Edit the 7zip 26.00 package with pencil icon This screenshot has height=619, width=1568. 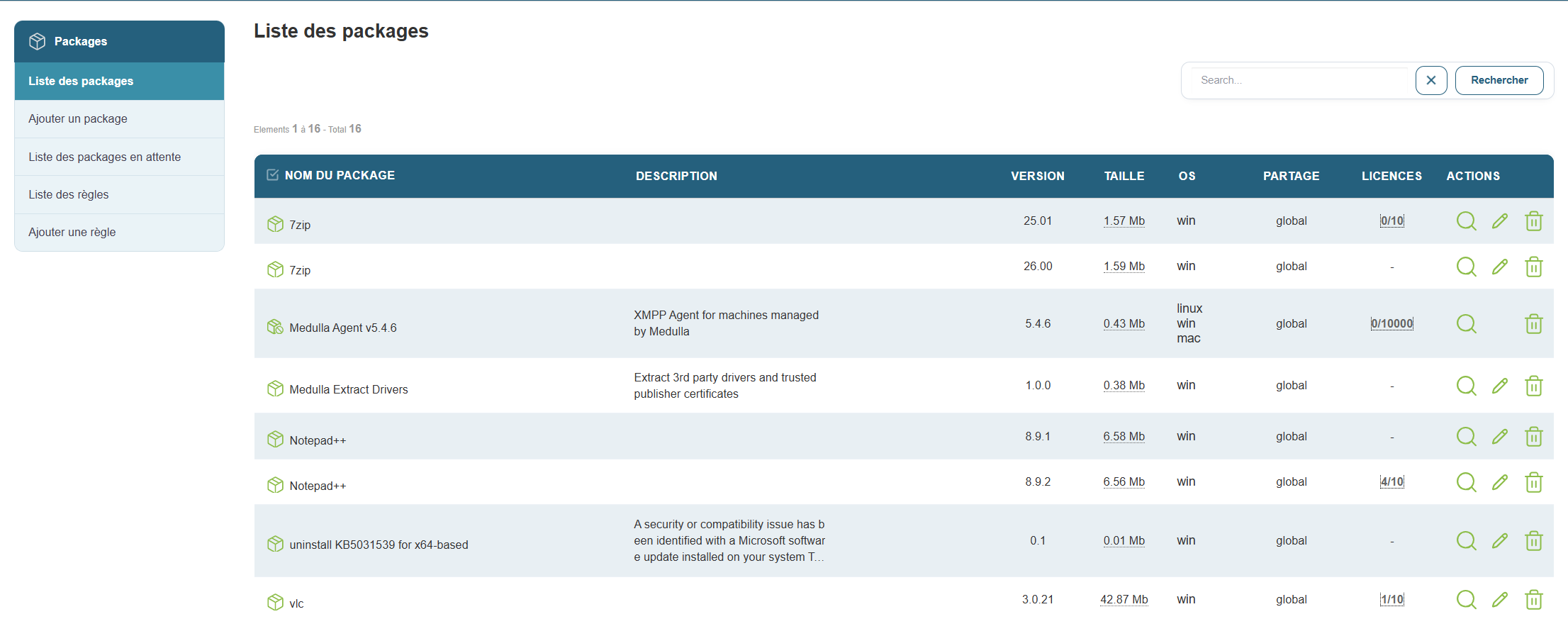[x=1499, y=267]
